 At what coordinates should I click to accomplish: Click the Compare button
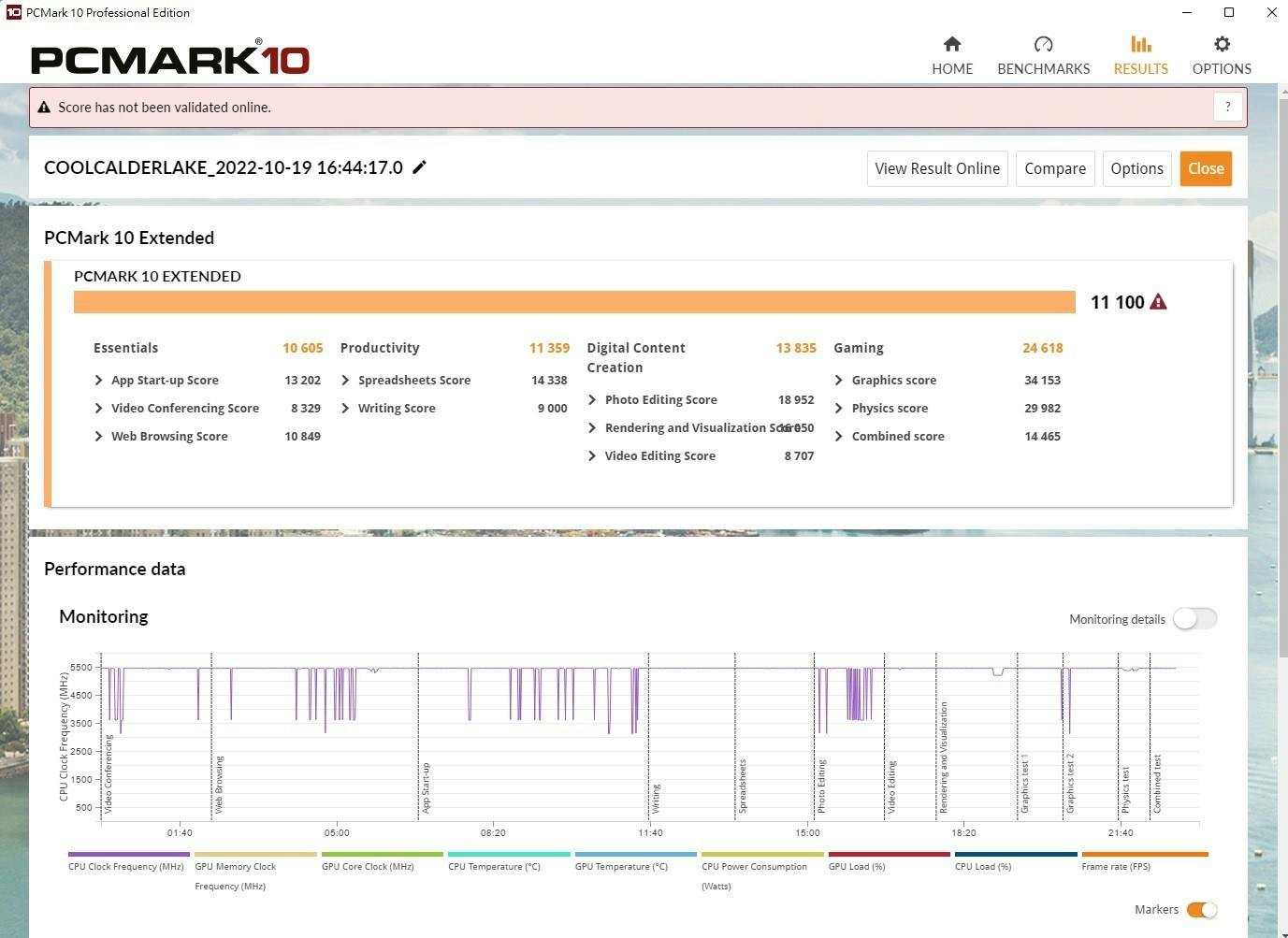pos(1054,168)
